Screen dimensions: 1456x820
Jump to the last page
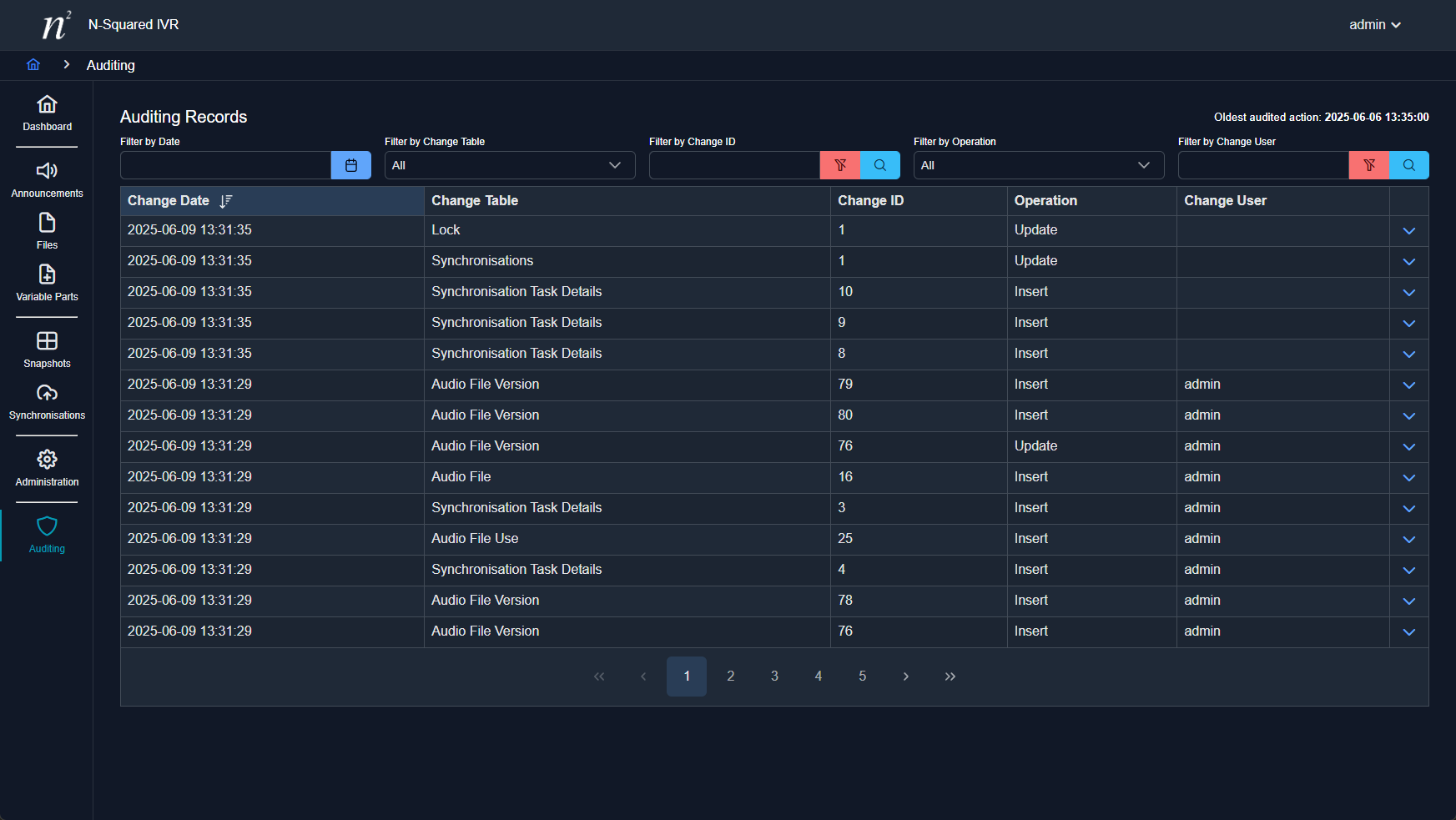click(x=950, y=677)
